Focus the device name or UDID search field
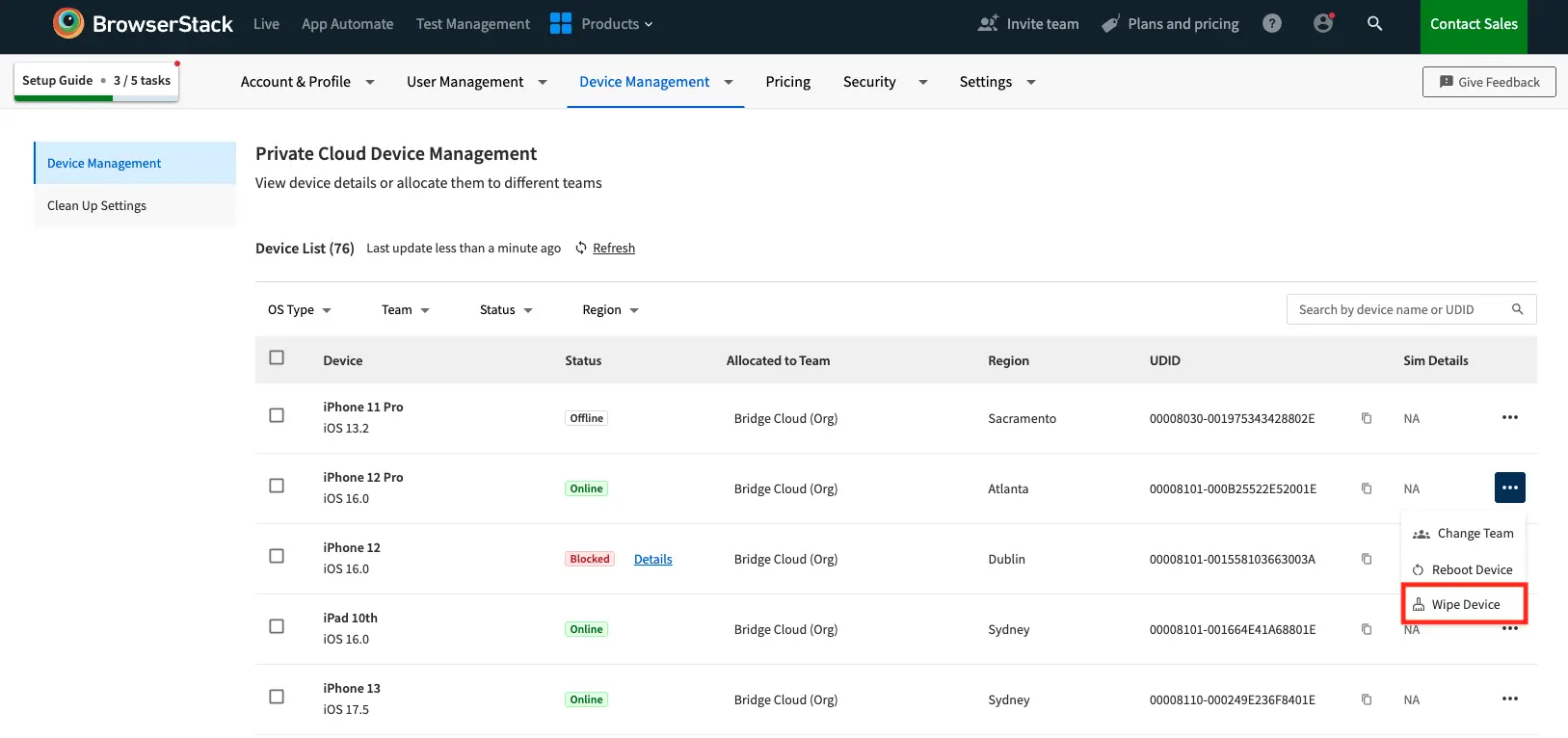Viewport: 1568px width, 738px height. point(1395,309)
